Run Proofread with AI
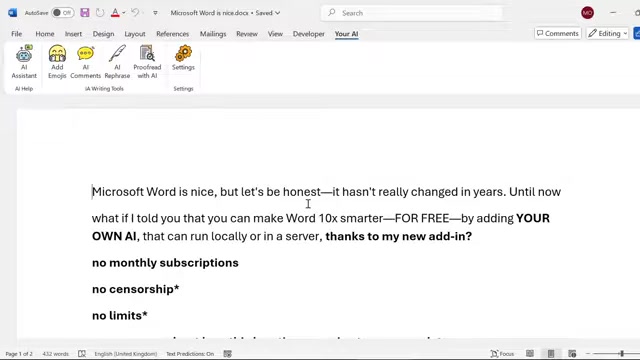 coord(147,62)
